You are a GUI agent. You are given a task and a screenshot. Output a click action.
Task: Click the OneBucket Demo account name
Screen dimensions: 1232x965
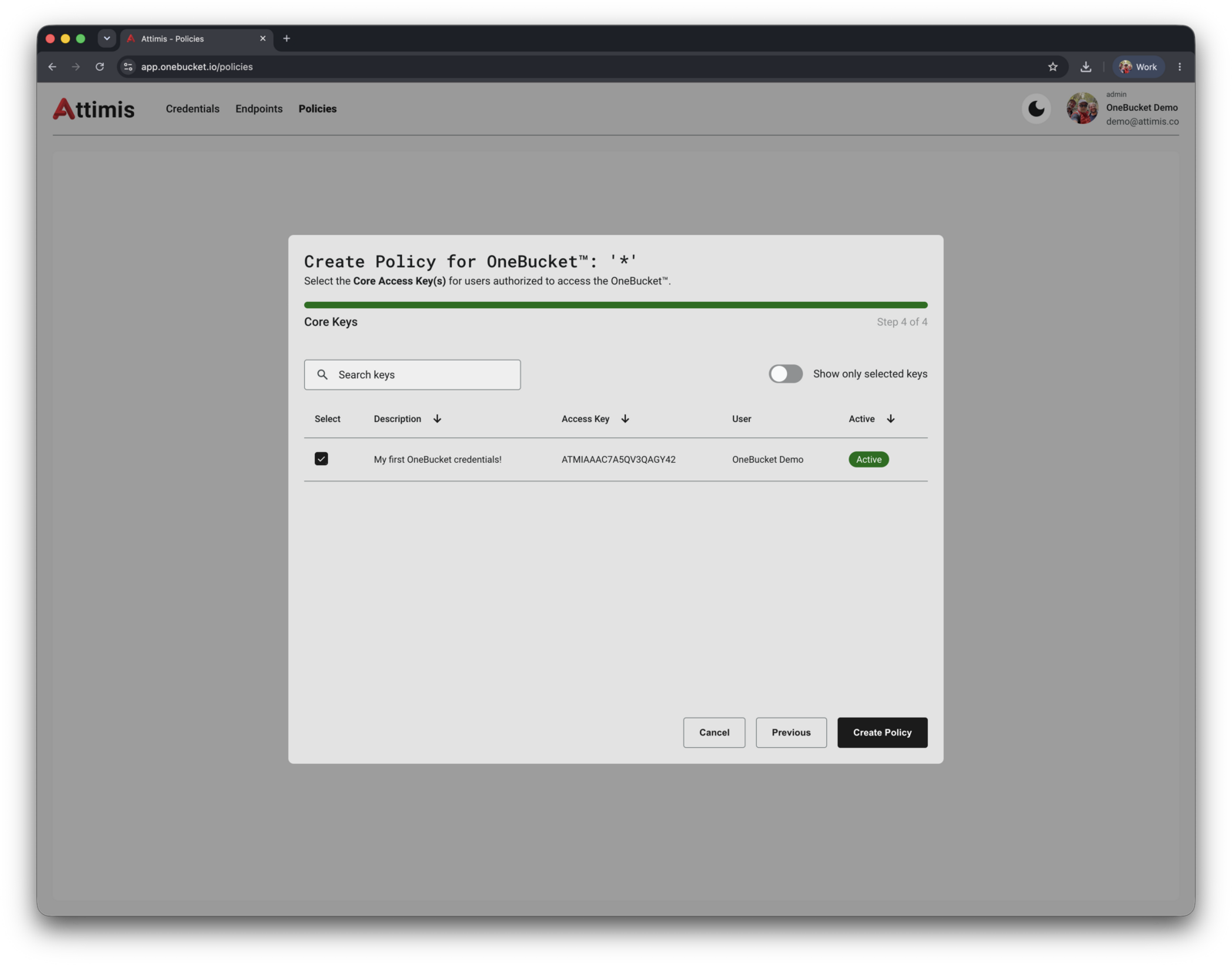(1142, 108)
